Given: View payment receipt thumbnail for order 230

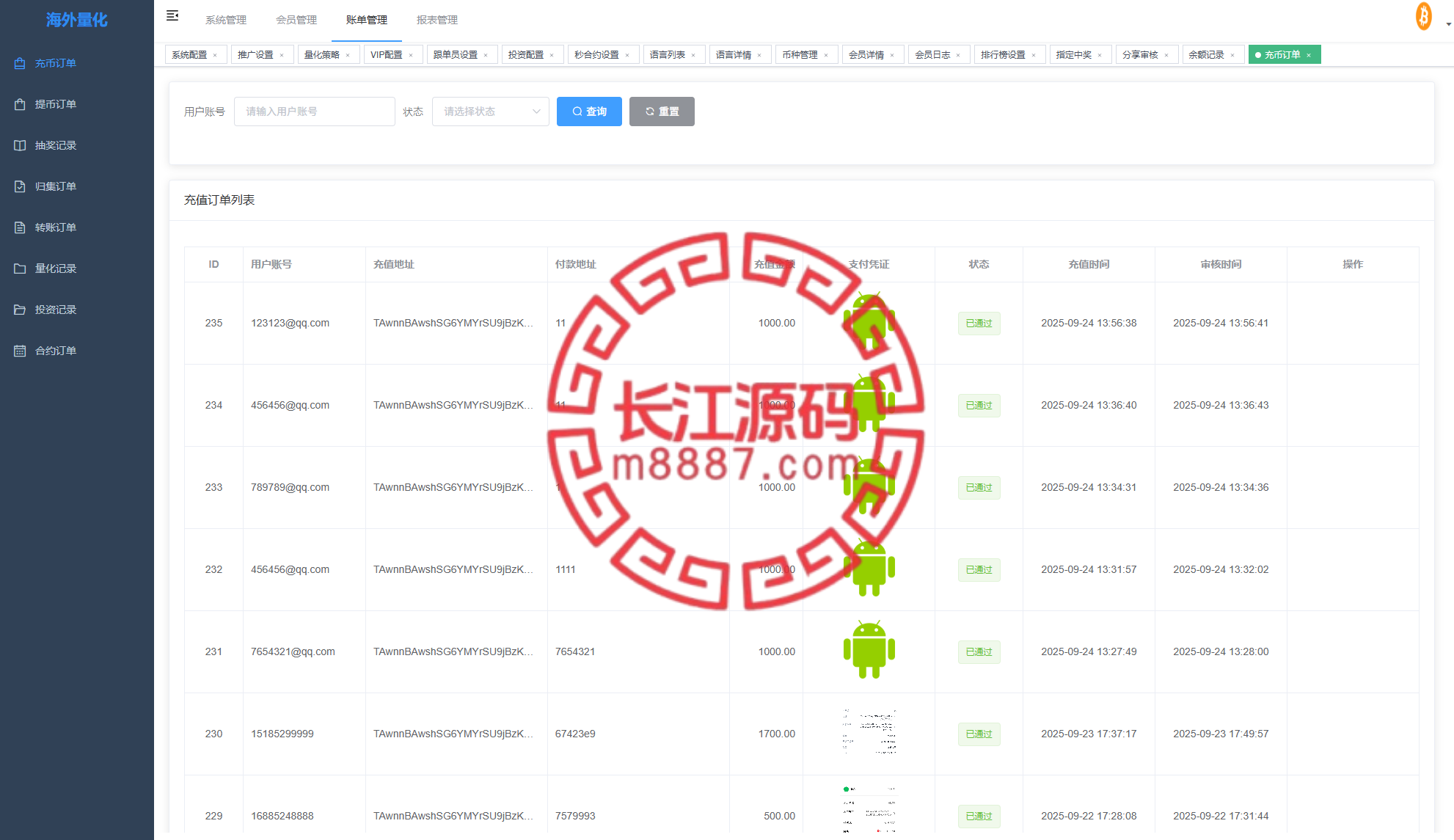Looking at the screenshot, I should [869, 732].
